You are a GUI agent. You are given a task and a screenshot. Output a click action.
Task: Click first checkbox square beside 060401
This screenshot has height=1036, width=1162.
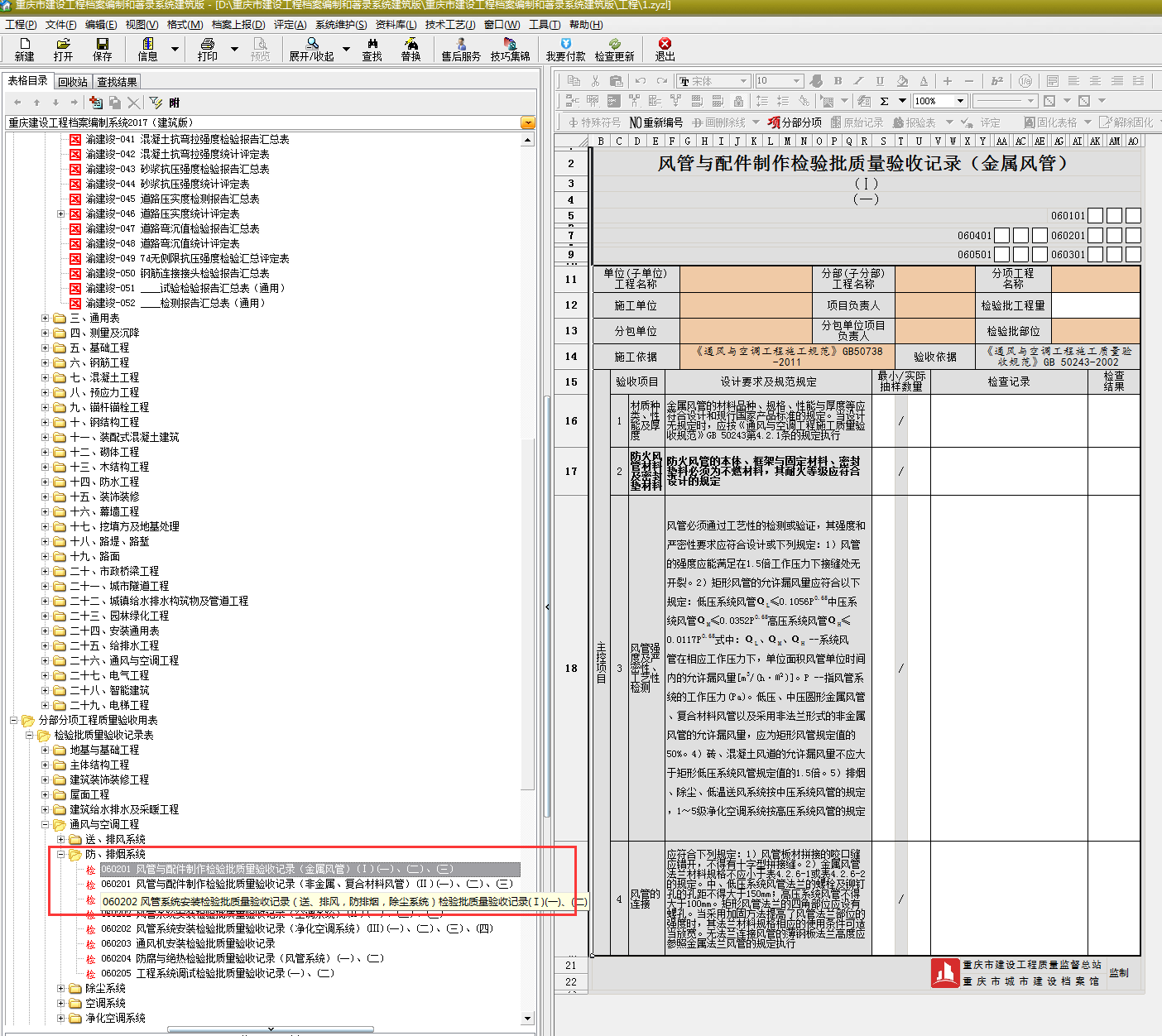point(1001,235)
